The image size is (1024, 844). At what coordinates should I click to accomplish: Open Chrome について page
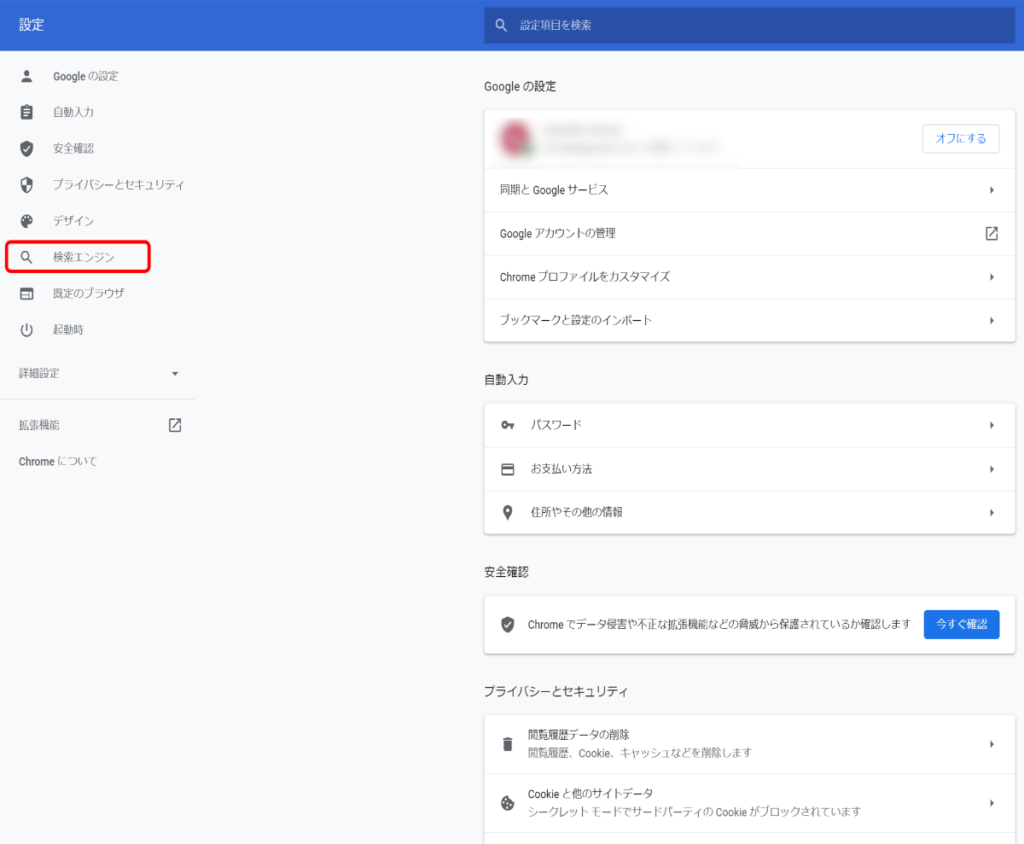click(57, 462)
